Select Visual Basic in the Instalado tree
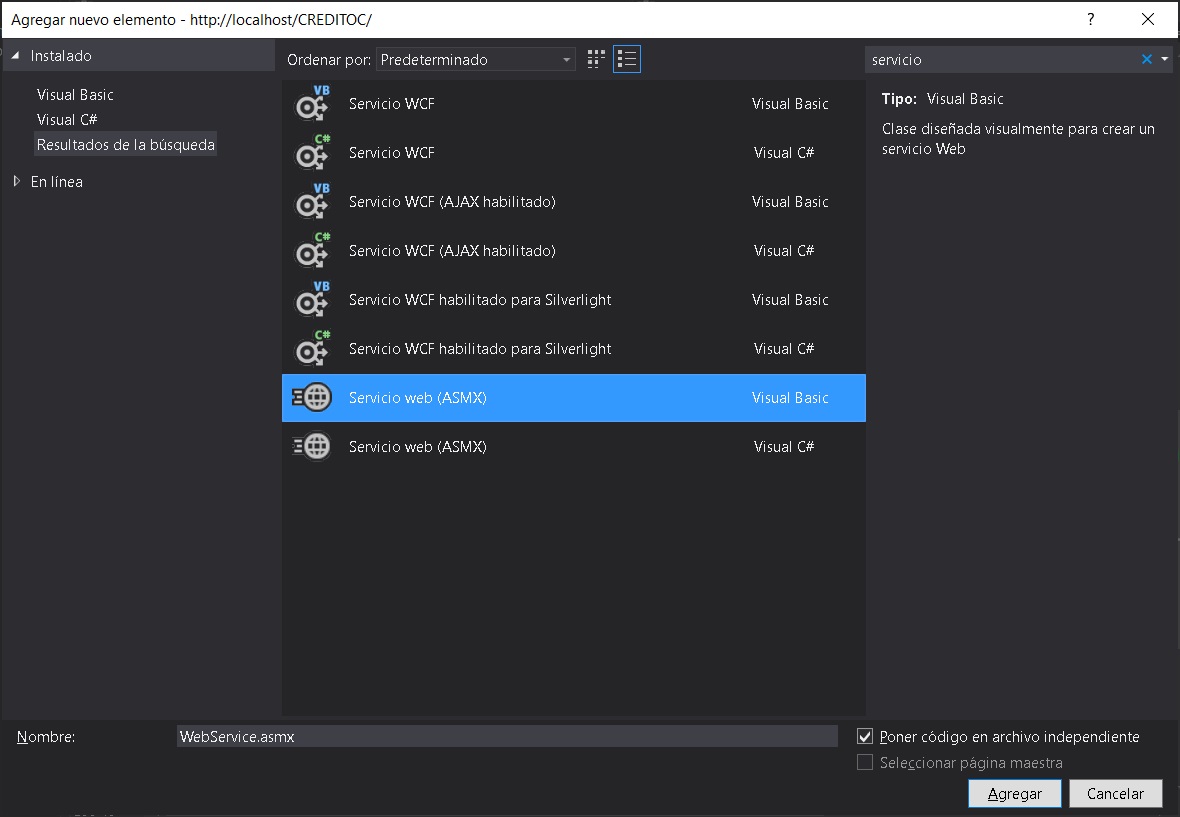The height and width of the screenshot is (817, 1180). [75, 95]
